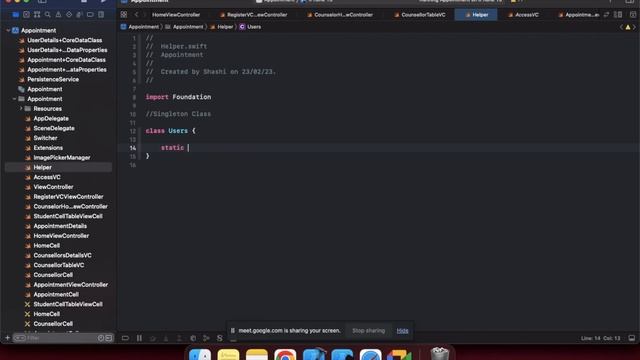Open the AppDelegate file
The height and width of the screenshot is (360, 640).
click(51, 119)
